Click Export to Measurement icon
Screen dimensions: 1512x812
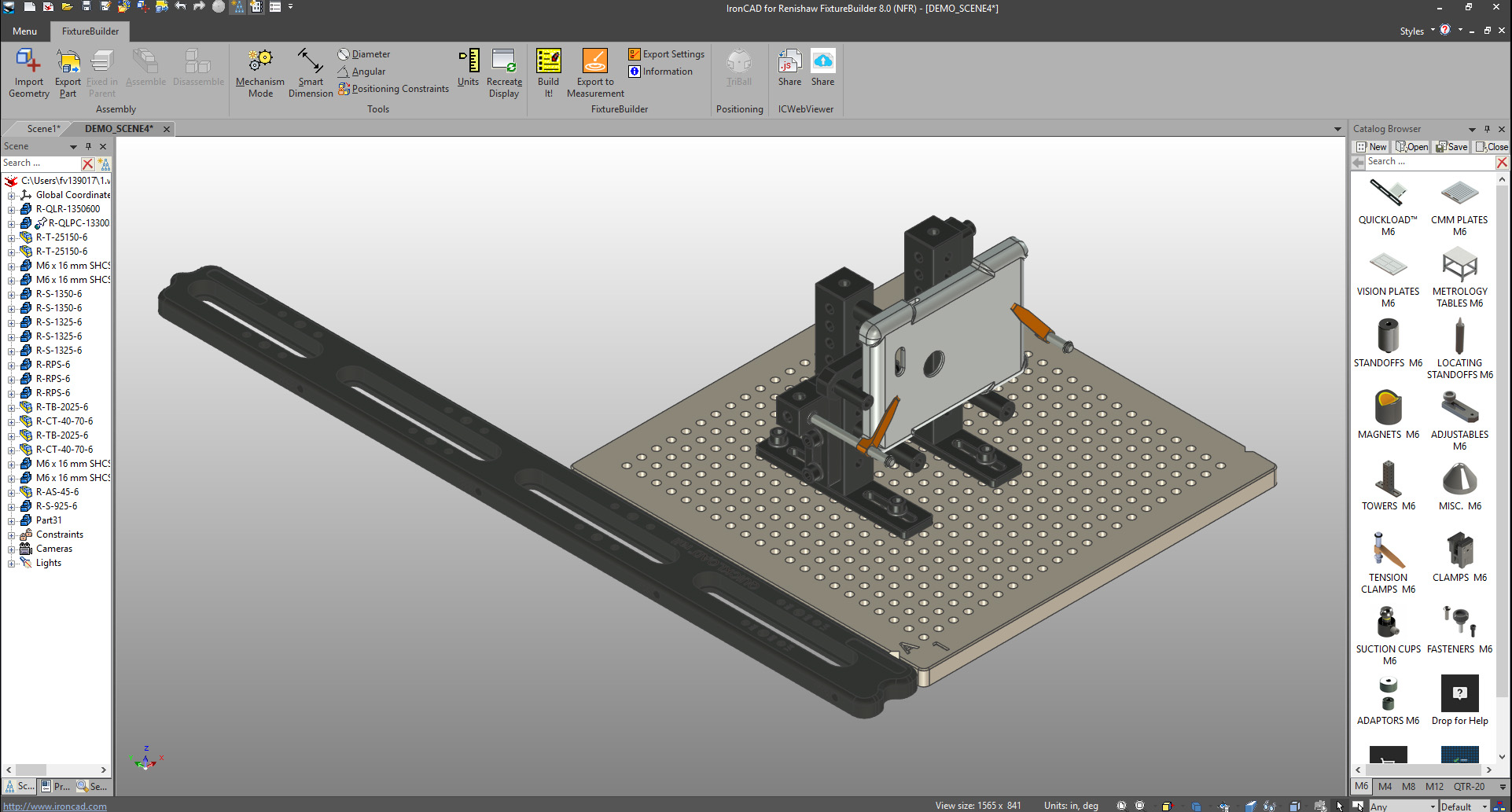point(595,62)
